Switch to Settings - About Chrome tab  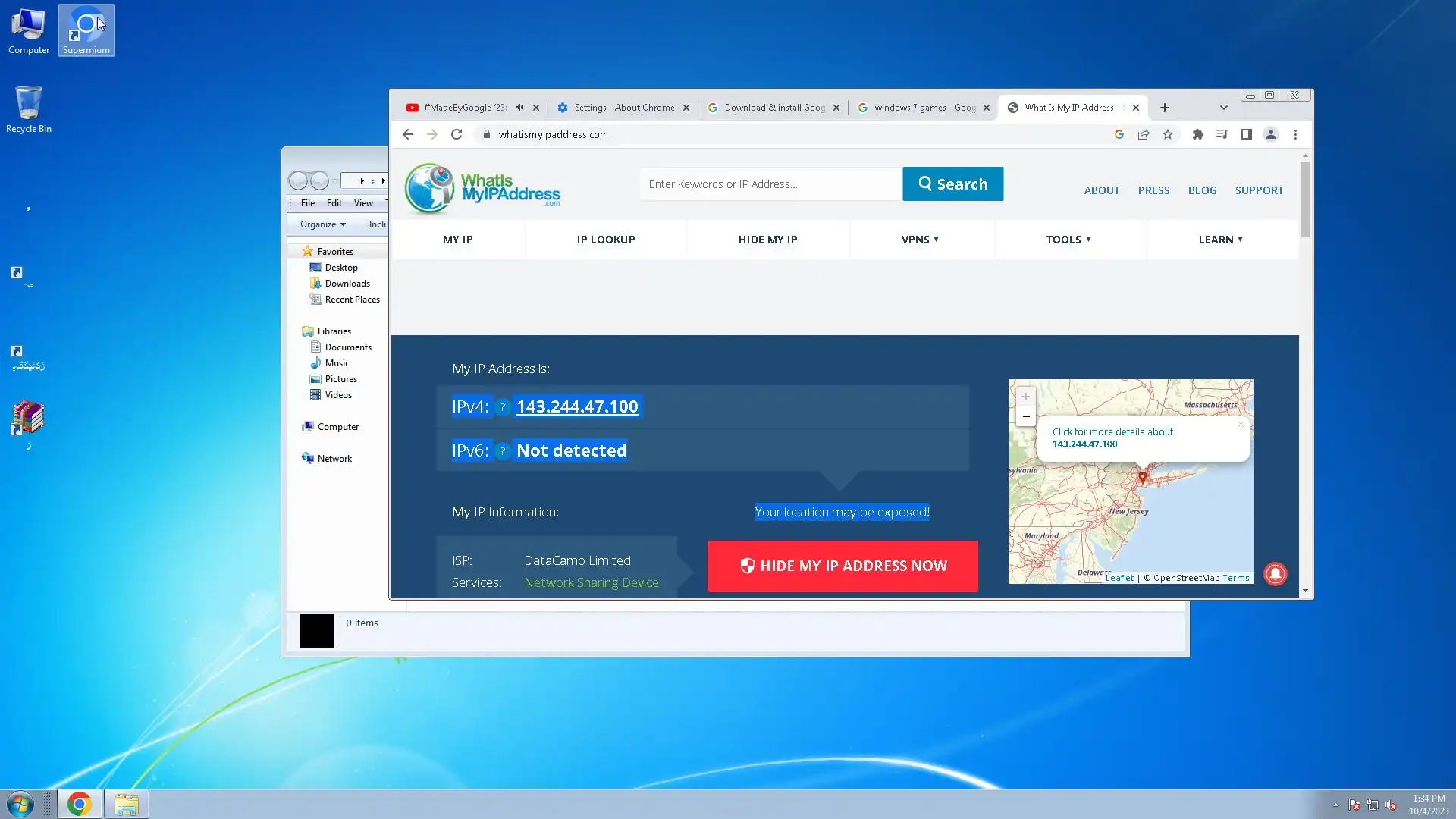(x=623, y=108)
